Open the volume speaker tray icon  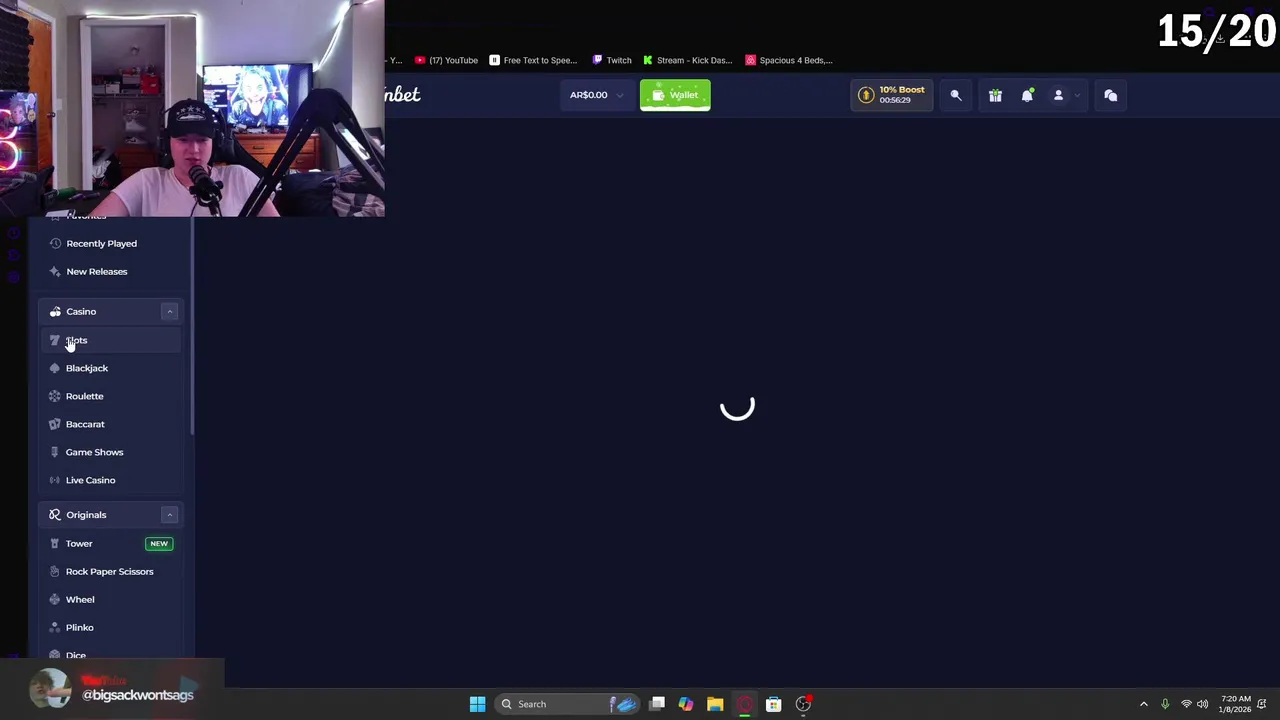(1203, 704)
